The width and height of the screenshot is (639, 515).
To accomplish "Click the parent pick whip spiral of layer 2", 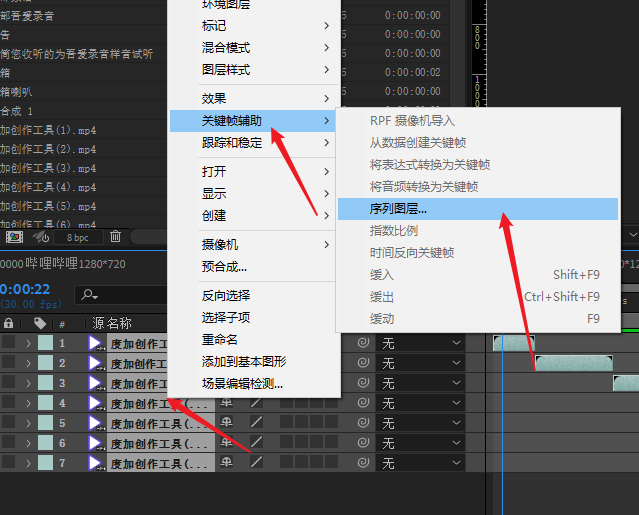I will click(x=363, y=363).
